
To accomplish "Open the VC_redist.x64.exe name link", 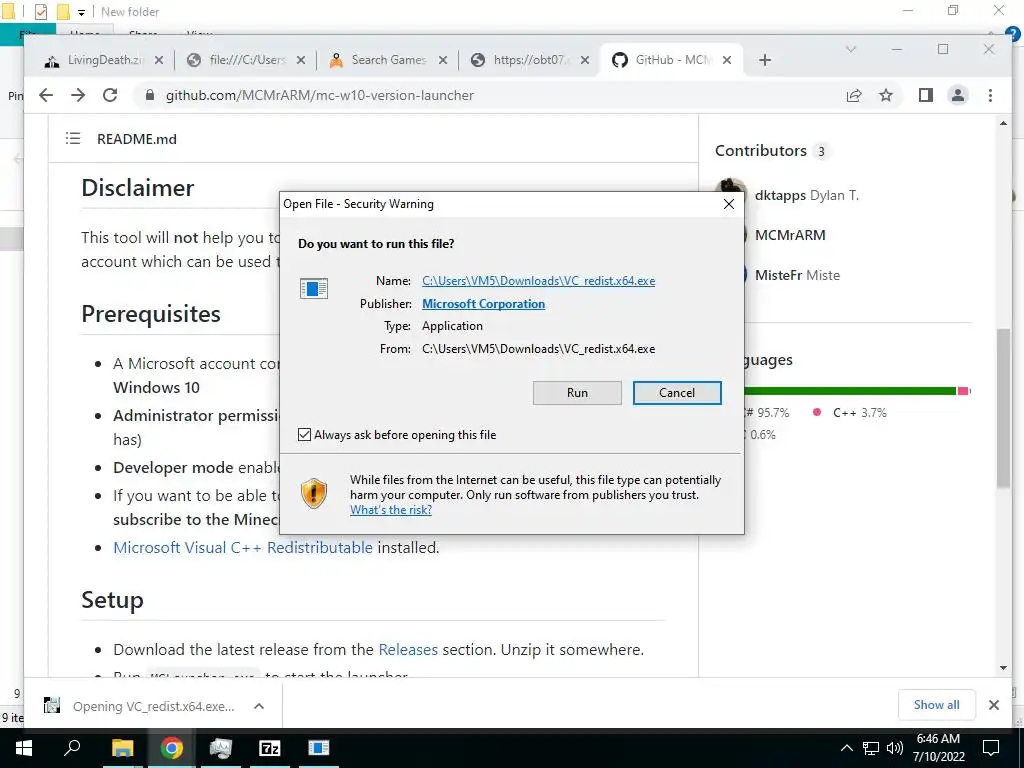I will [538, 281].
